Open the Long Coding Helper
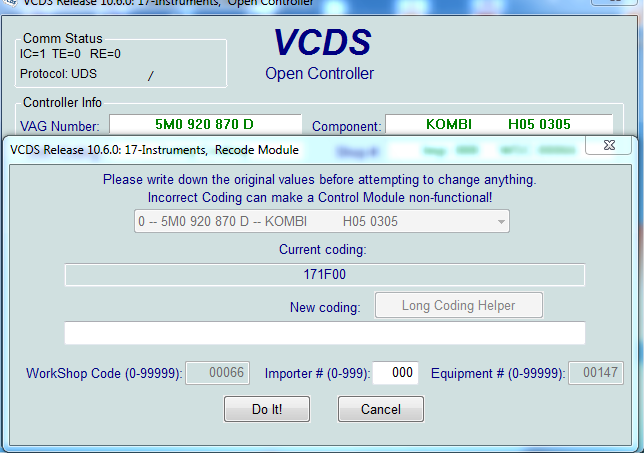644x453 pixels. coord(458,305)
